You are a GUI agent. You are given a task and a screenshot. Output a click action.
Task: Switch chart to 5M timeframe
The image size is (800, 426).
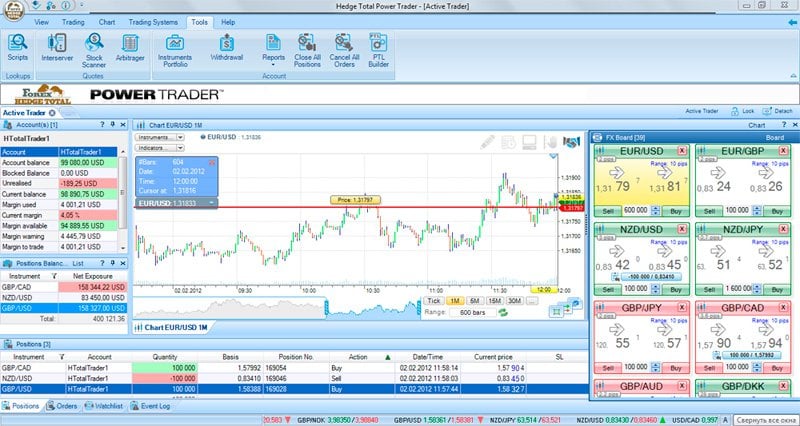[474, 301]
